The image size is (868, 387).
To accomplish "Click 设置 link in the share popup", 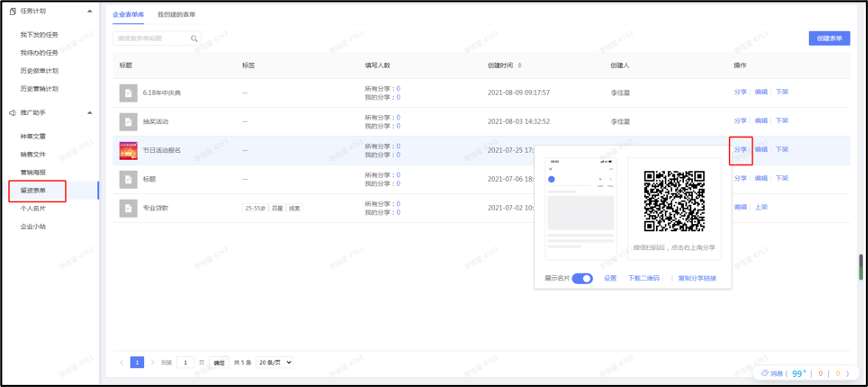I will click(610, 278).
